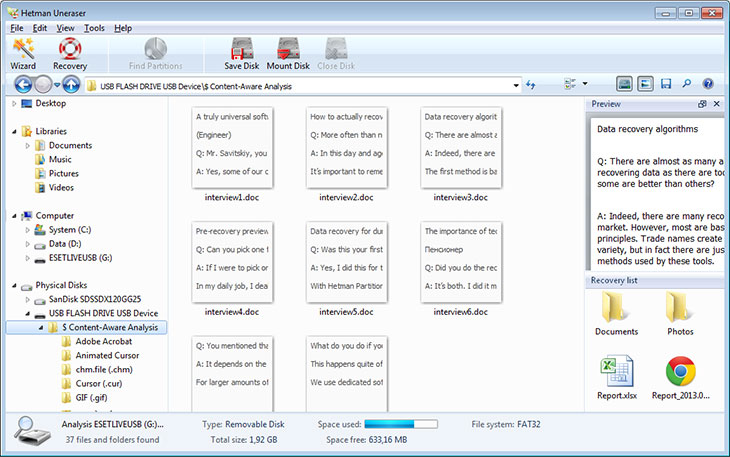Open the Edit menu
The height and width of the screenshot is (457, 730).
40,28
